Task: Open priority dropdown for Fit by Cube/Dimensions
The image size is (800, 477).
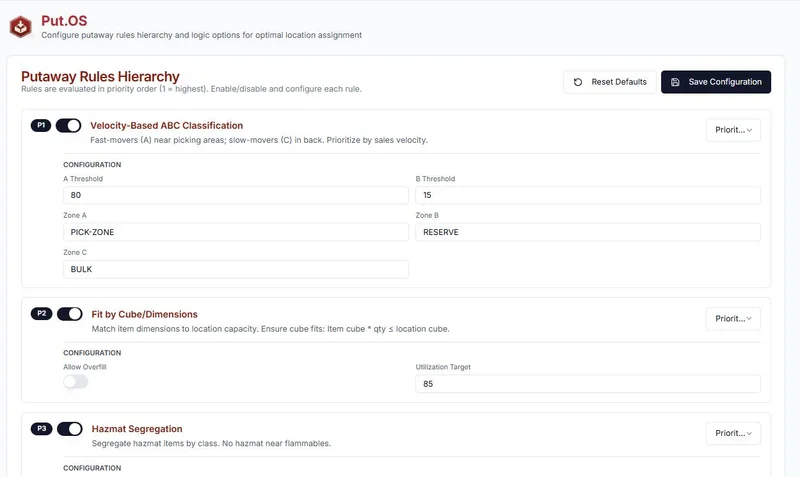Action: pyautogui.click(x=733, y=319)
